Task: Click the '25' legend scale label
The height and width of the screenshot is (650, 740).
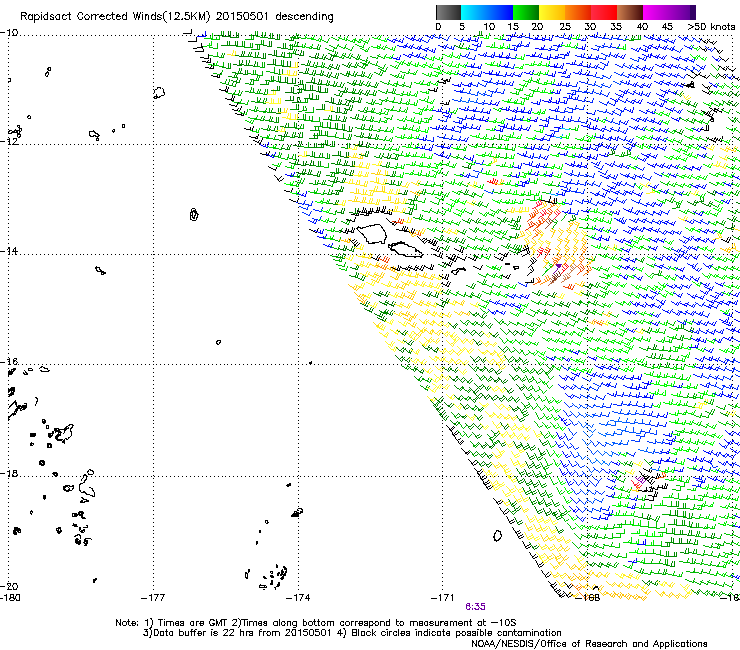Action: (565, 27)
